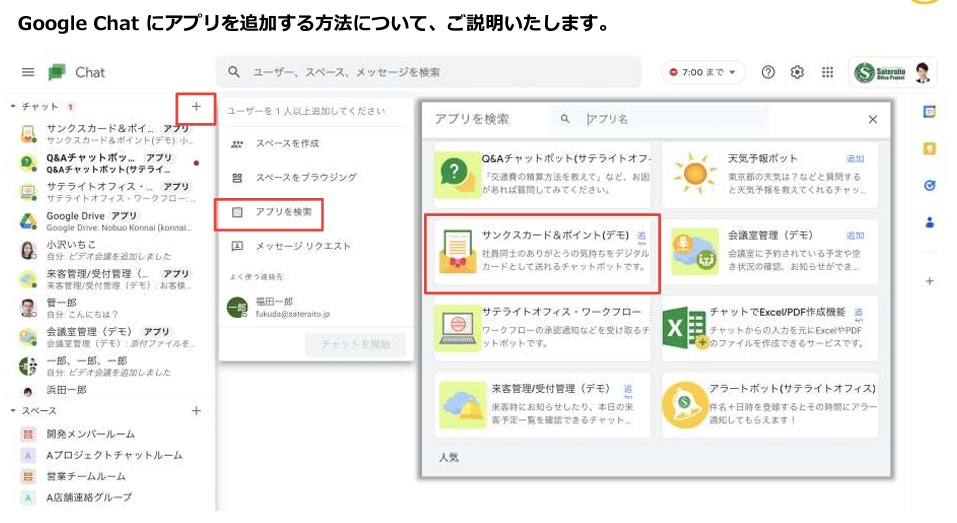
Task: Click 追加 link for 会議室管理 (デモ)
Action: coord(855,236)
